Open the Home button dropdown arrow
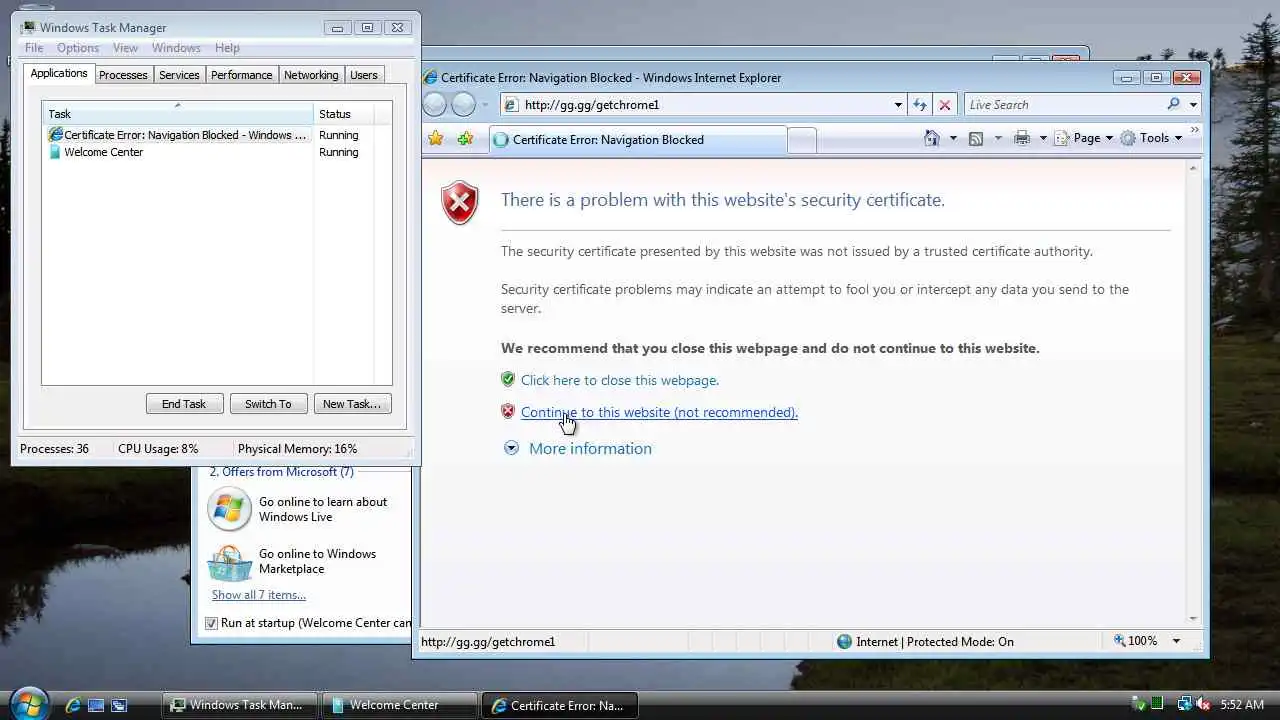The height and width of the screenshot is (720, 1280). click(x=953, y=138)
